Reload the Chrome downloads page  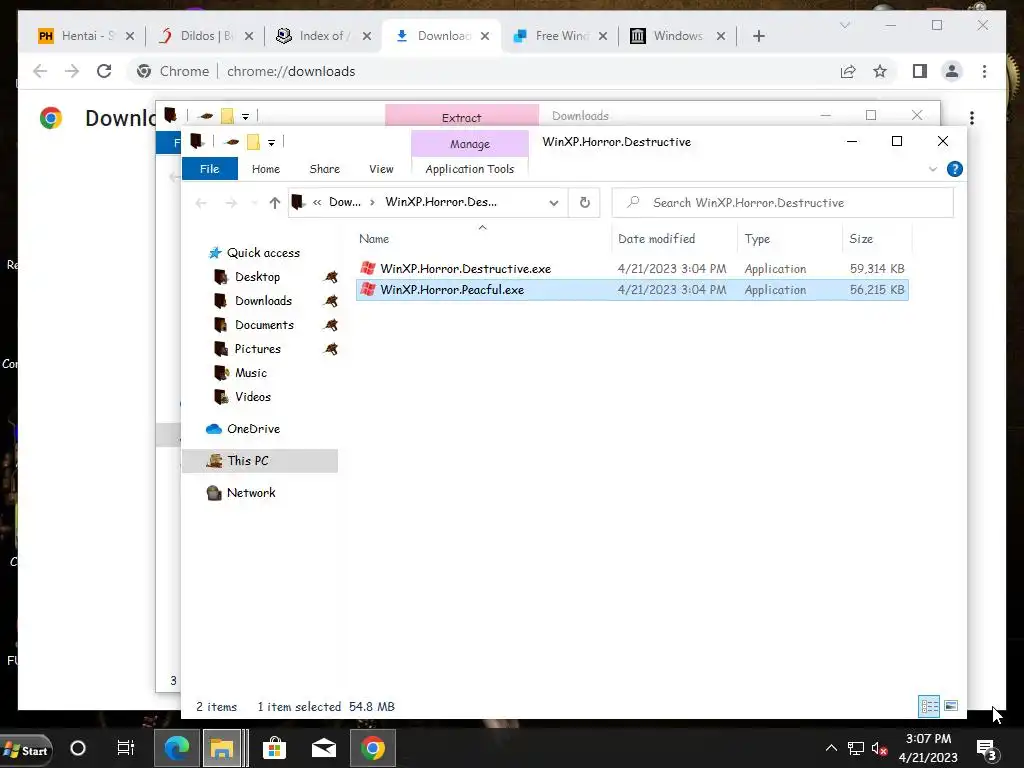click(x=104, y=71)
